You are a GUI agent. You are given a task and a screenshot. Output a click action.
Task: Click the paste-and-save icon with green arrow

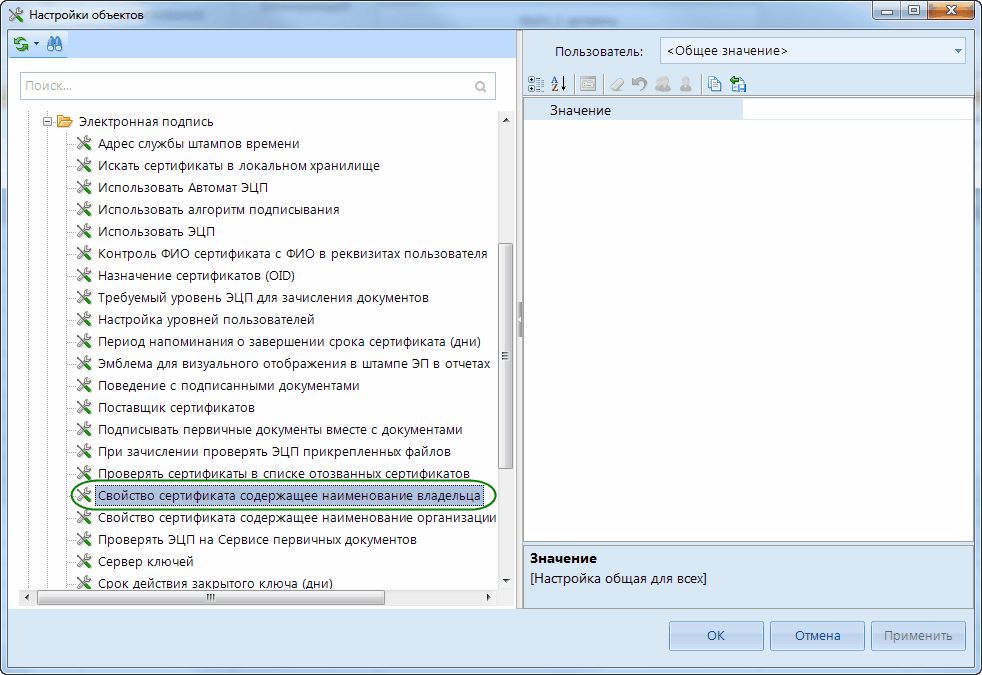(x=738, y=85)
